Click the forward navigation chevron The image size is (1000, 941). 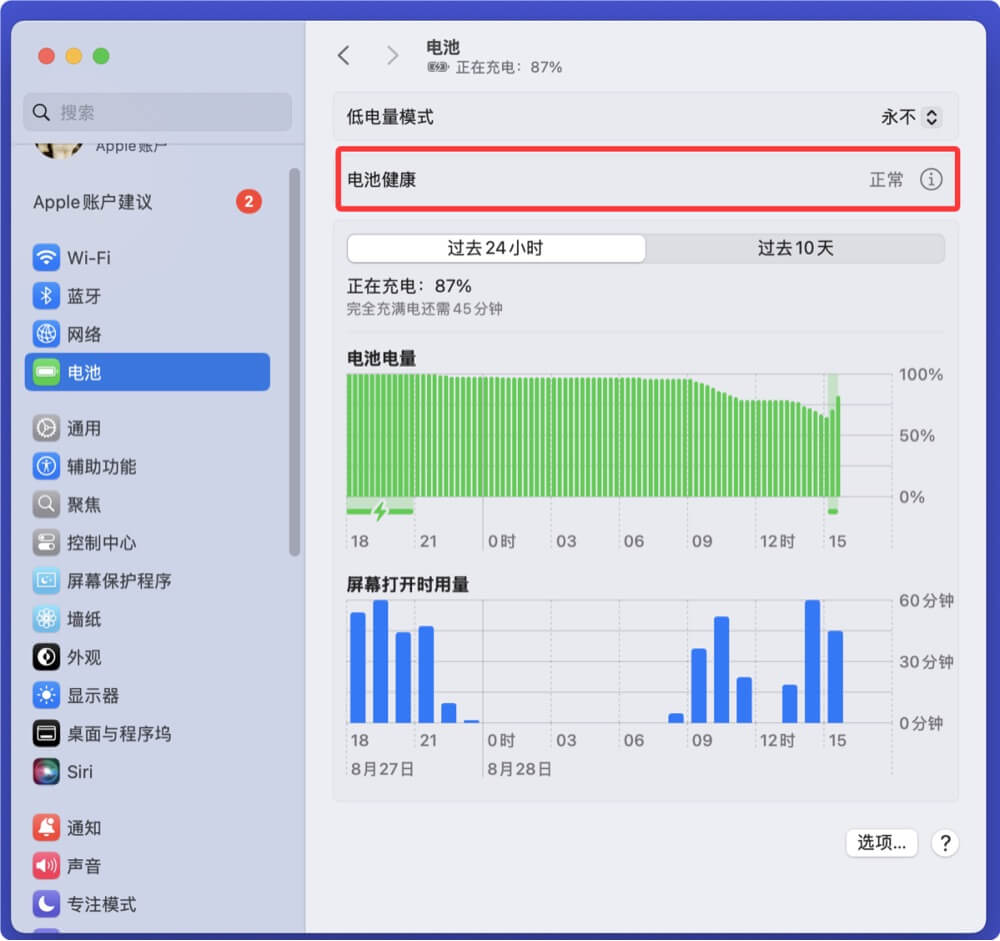392,56
